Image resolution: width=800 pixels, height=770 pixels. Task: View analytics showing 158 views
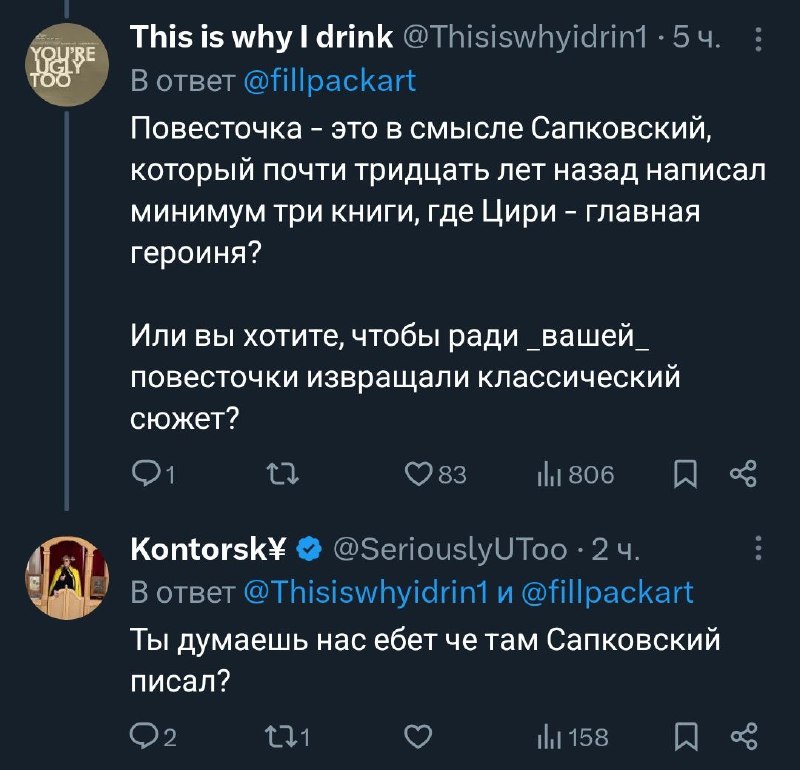572,737
